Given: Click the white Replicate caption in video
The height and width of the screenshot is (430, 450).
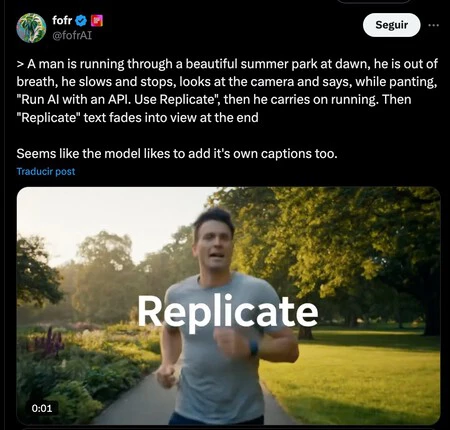Looking at the screenshot, I should click(228, 312).
